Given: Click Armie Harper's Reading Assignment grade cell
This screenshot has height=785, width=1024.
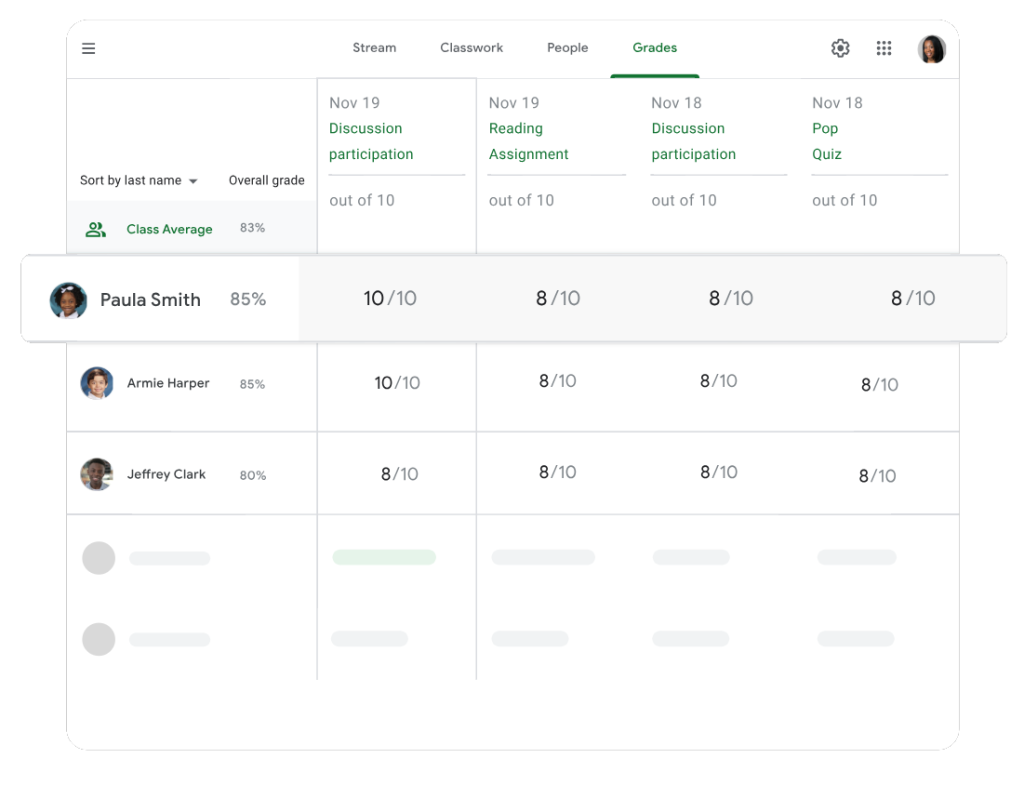Looking at the screenshot, I should tap(557, 381).
